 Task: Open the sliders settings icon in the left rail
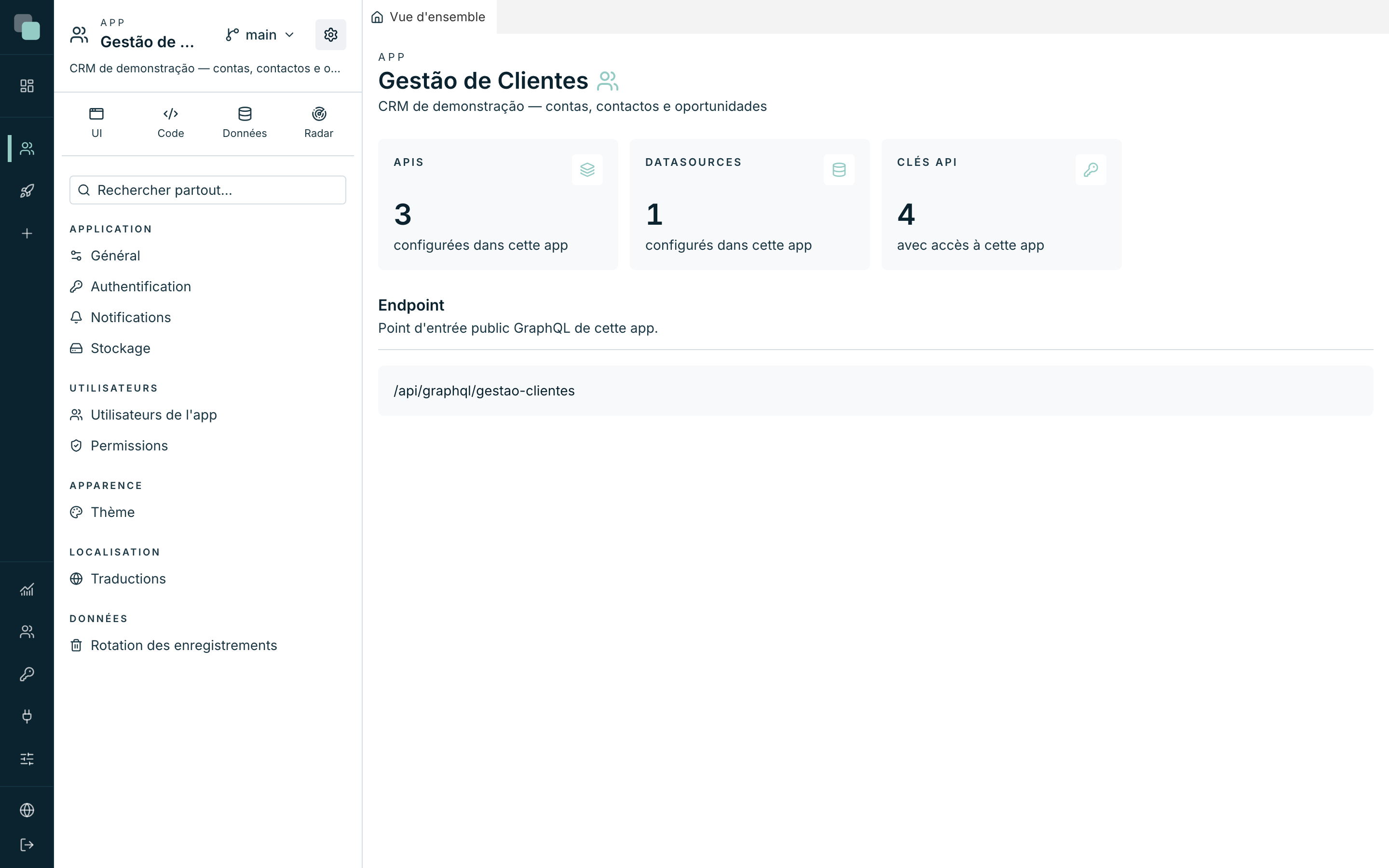pyautogui.click(x=27, y=759)
